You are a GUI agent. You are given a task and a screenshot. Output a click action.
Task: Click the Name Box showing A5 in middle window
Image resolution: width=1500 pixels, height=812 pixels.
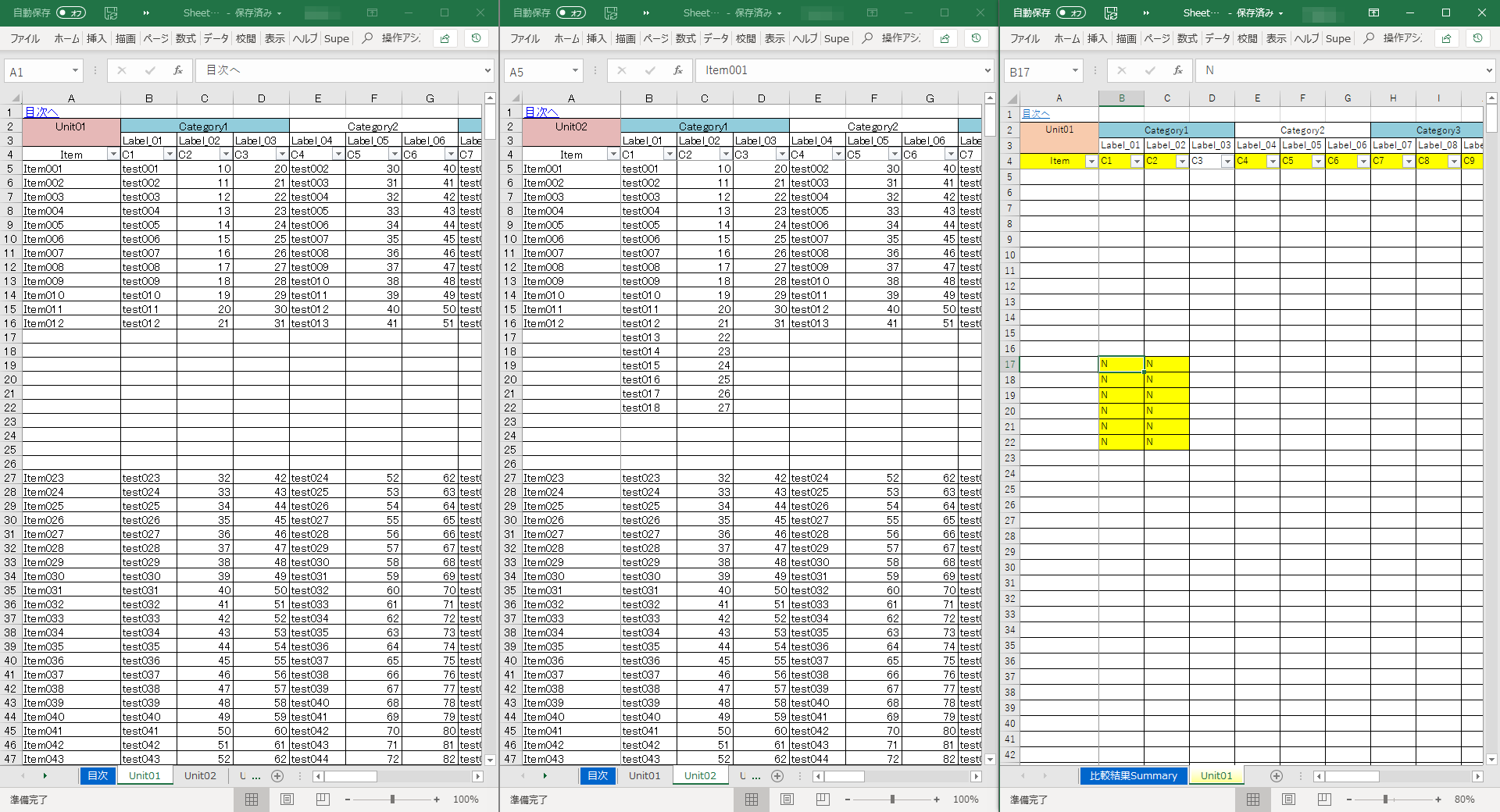[x=537, y=71]
